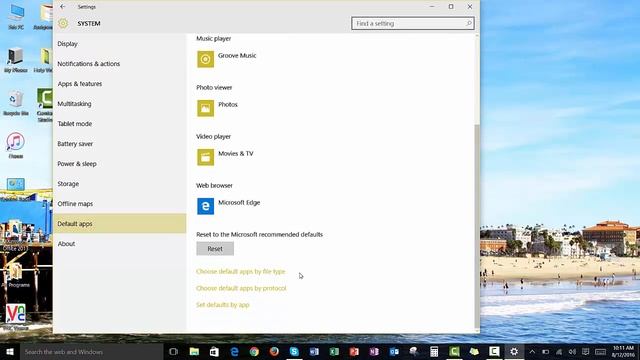Open Outlook from the taskbar

pyautogui.click(x=394, y=351)
